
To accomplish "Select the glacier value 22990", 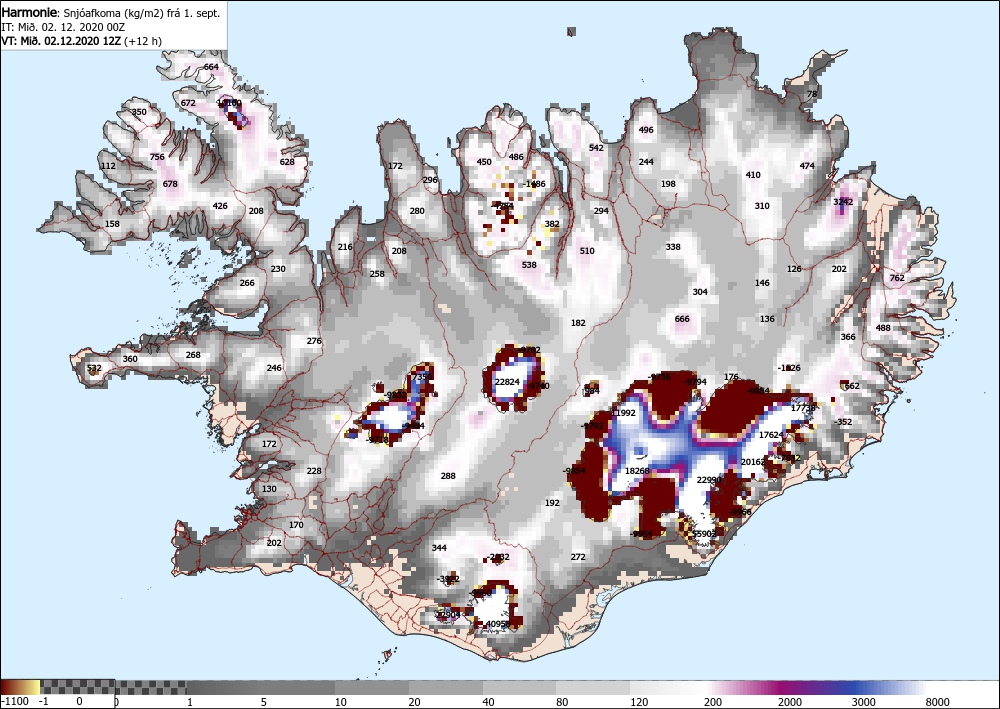I will tap(709, 480).
